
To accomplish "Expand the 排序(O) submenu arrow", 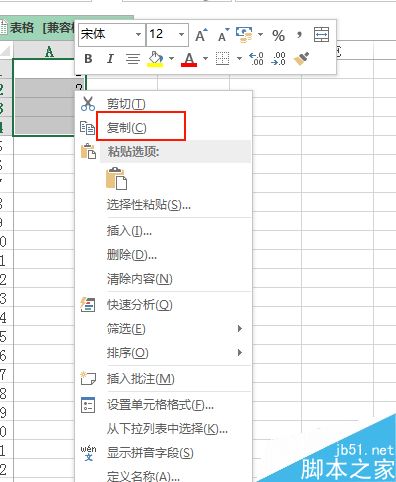I will point(240,353).
